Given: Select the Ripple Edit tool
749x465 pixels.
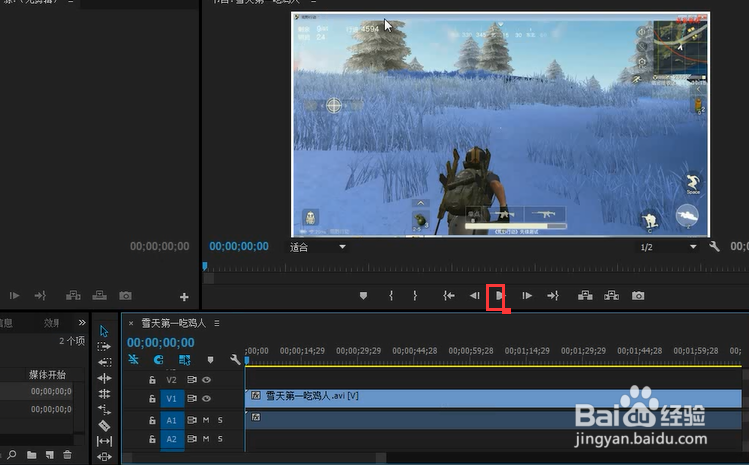Looking at the screenshot, I should point(104,378).
